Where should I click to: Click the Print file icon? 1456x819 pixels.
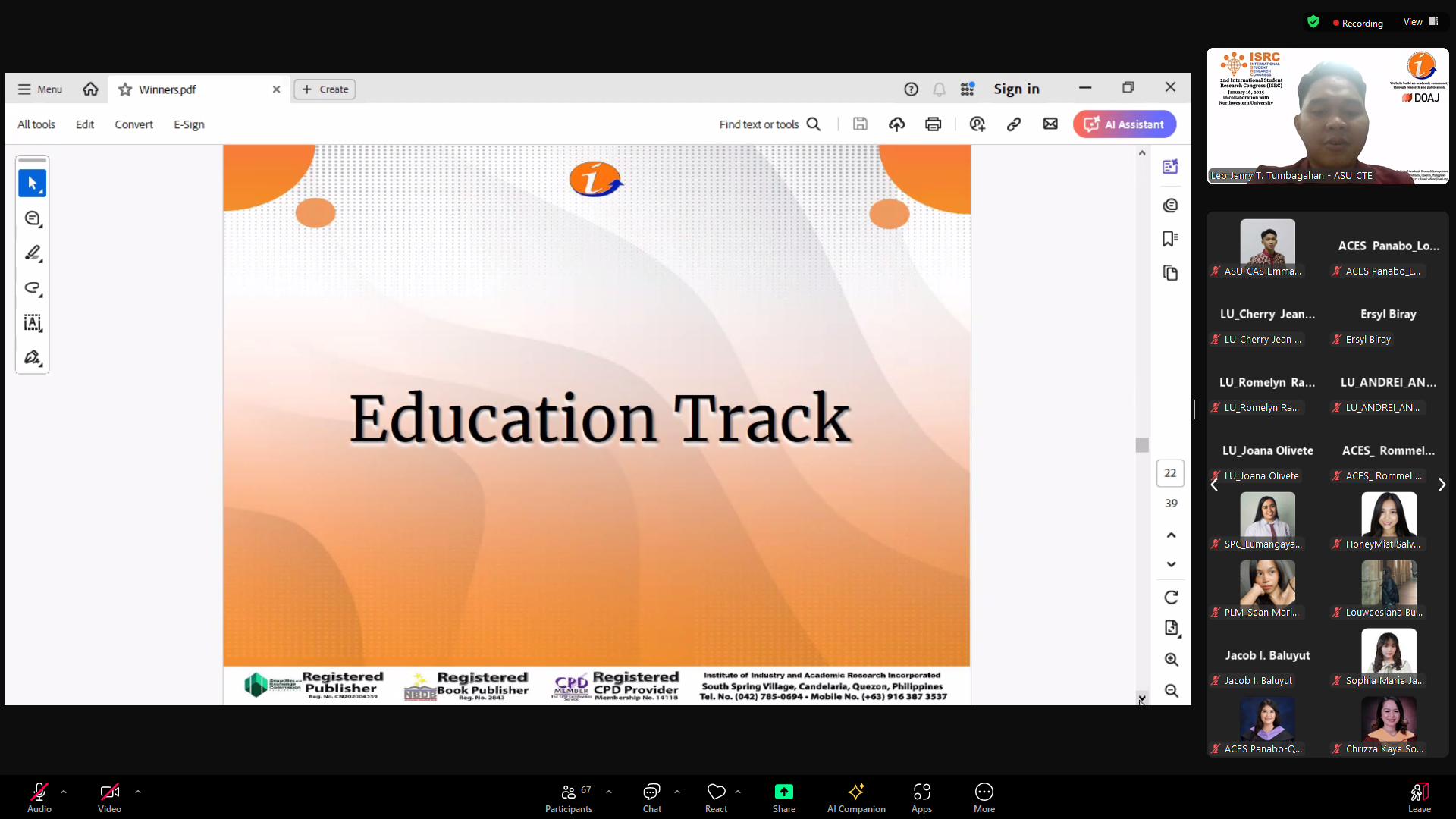(933, 124)
